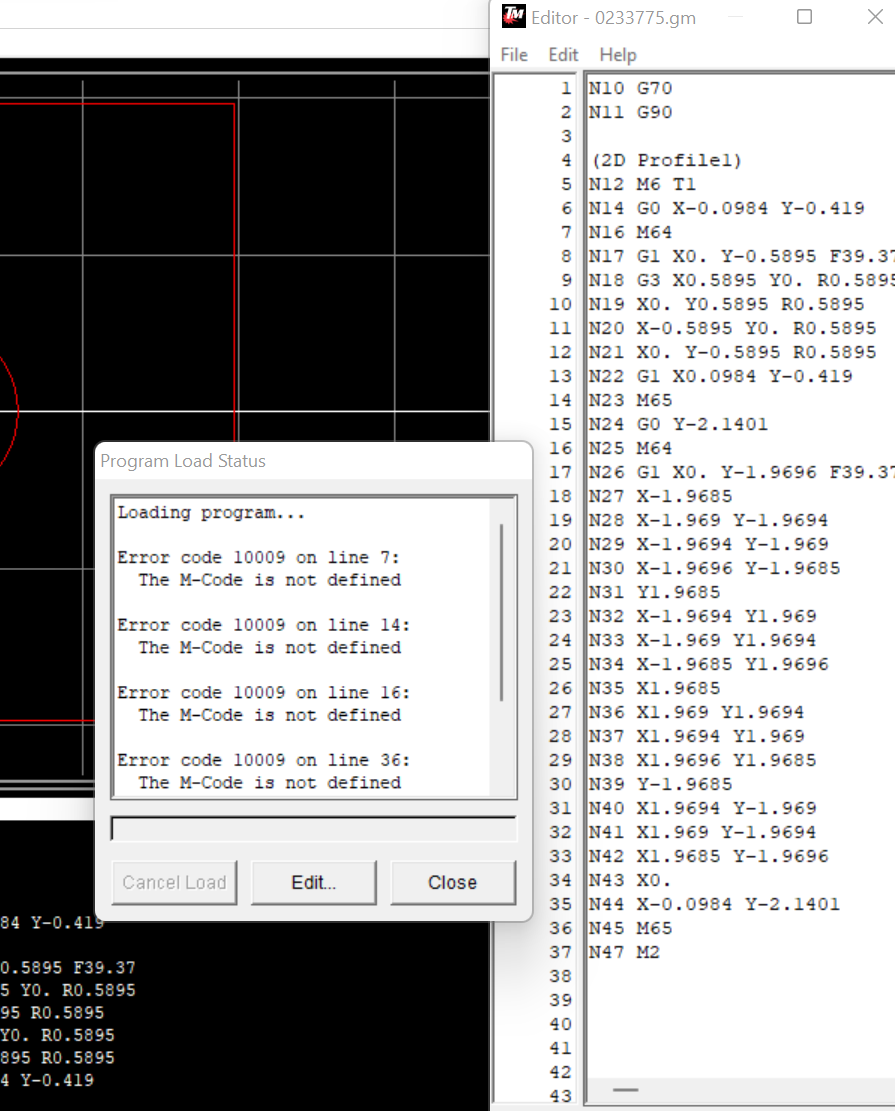Select the 'Loading program...' line in the log
The width and height of the screenshot is (895, 1111).
[211, 512]
